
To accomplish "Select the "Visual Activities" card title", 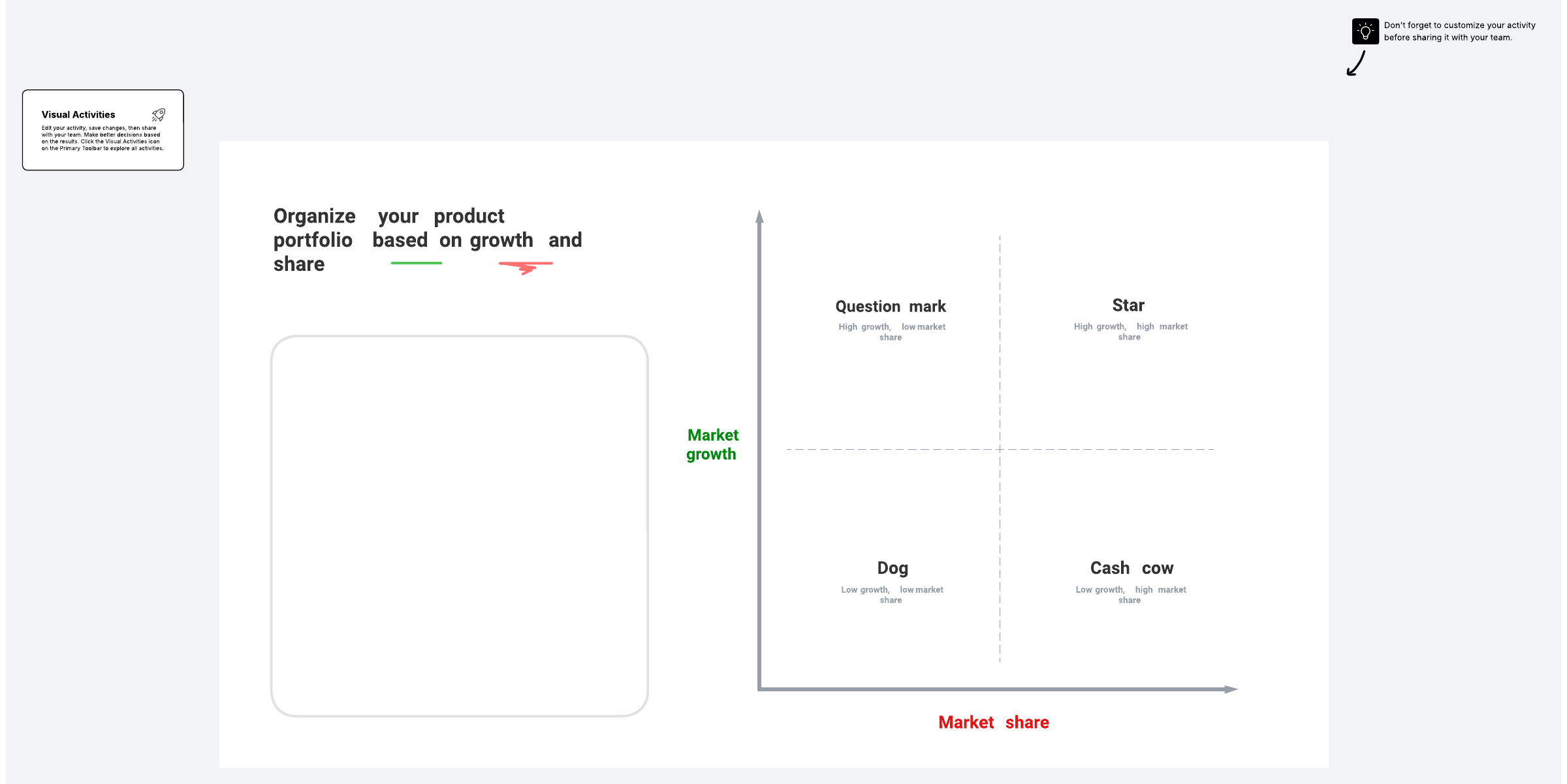I will click(78, 115).
